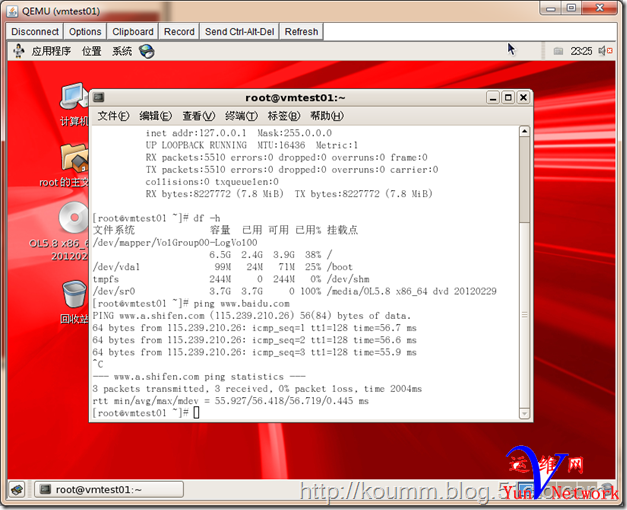The width and height of the screenshot is (627, 510).
Task: Click the terminal prompt cursor on last line
Action: point(196,412)
